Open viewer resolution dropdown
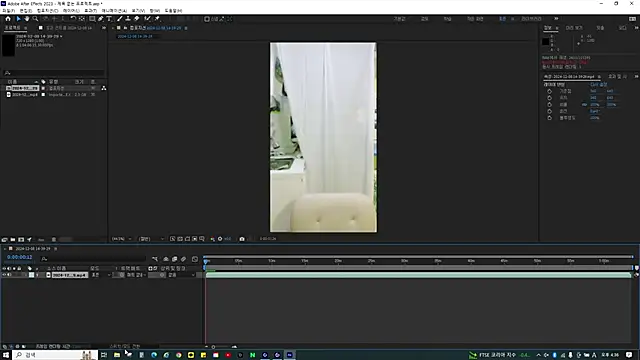640x360 pixels. tap(151, 239)
